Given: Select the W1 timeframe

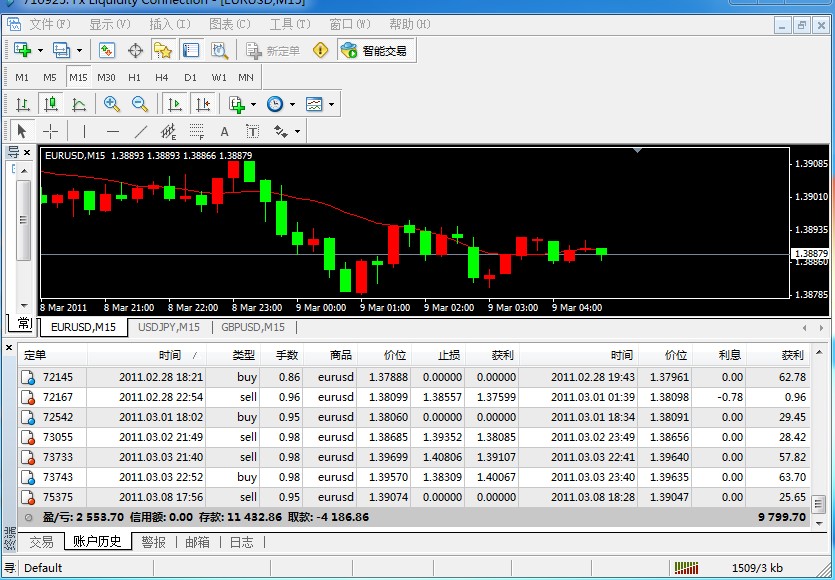Looking at the screenshot, I should pyautogui.click(x=218, y=77).
